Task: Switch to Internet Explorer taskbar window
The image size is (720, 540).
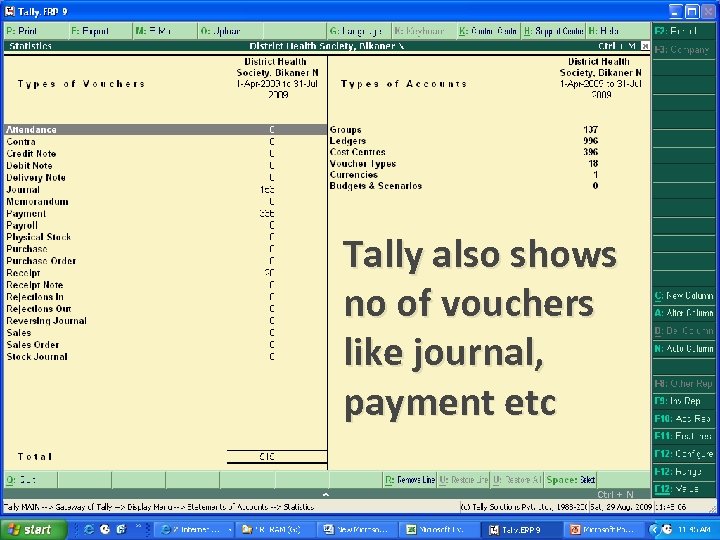Action: 194,529
